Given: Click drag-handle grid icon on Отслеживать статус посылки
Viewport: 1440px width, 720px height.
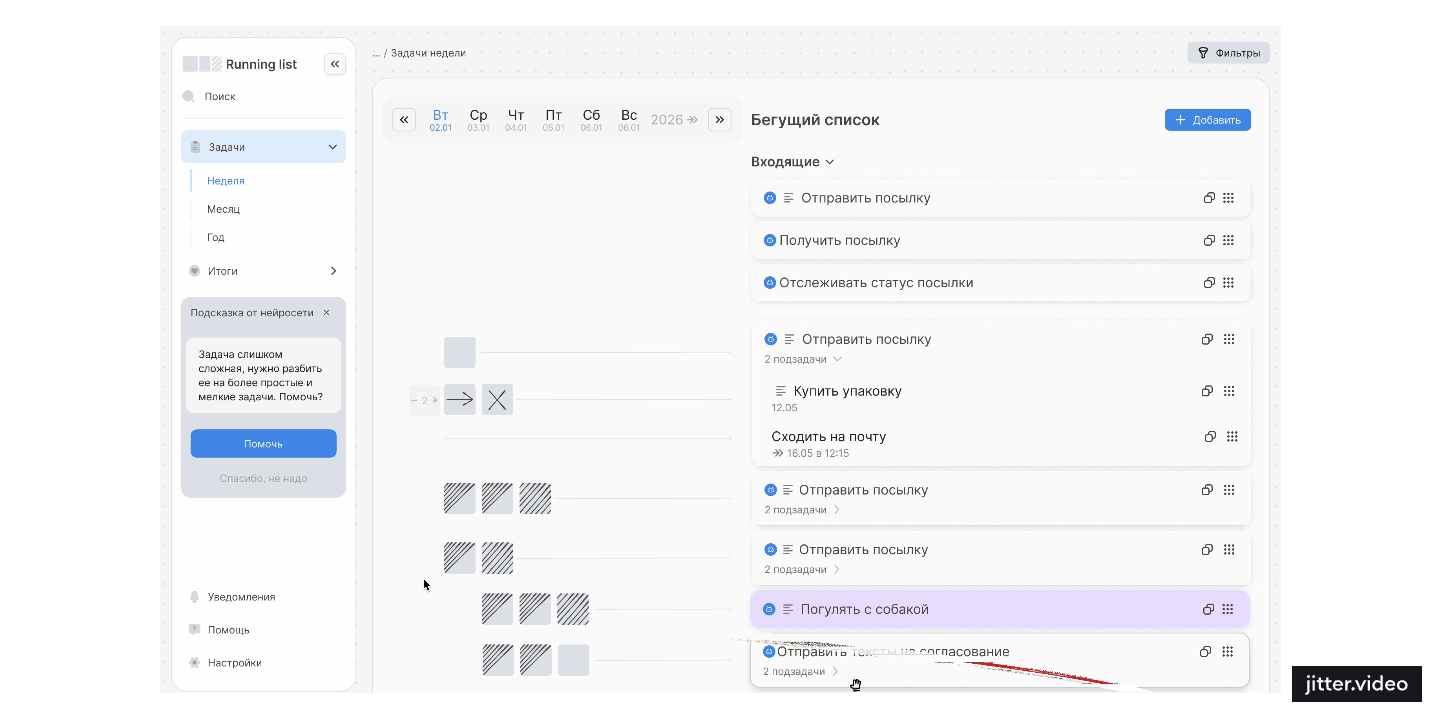Looking at the screenshot, I should pyautogui.click(x=1229, y=283).
